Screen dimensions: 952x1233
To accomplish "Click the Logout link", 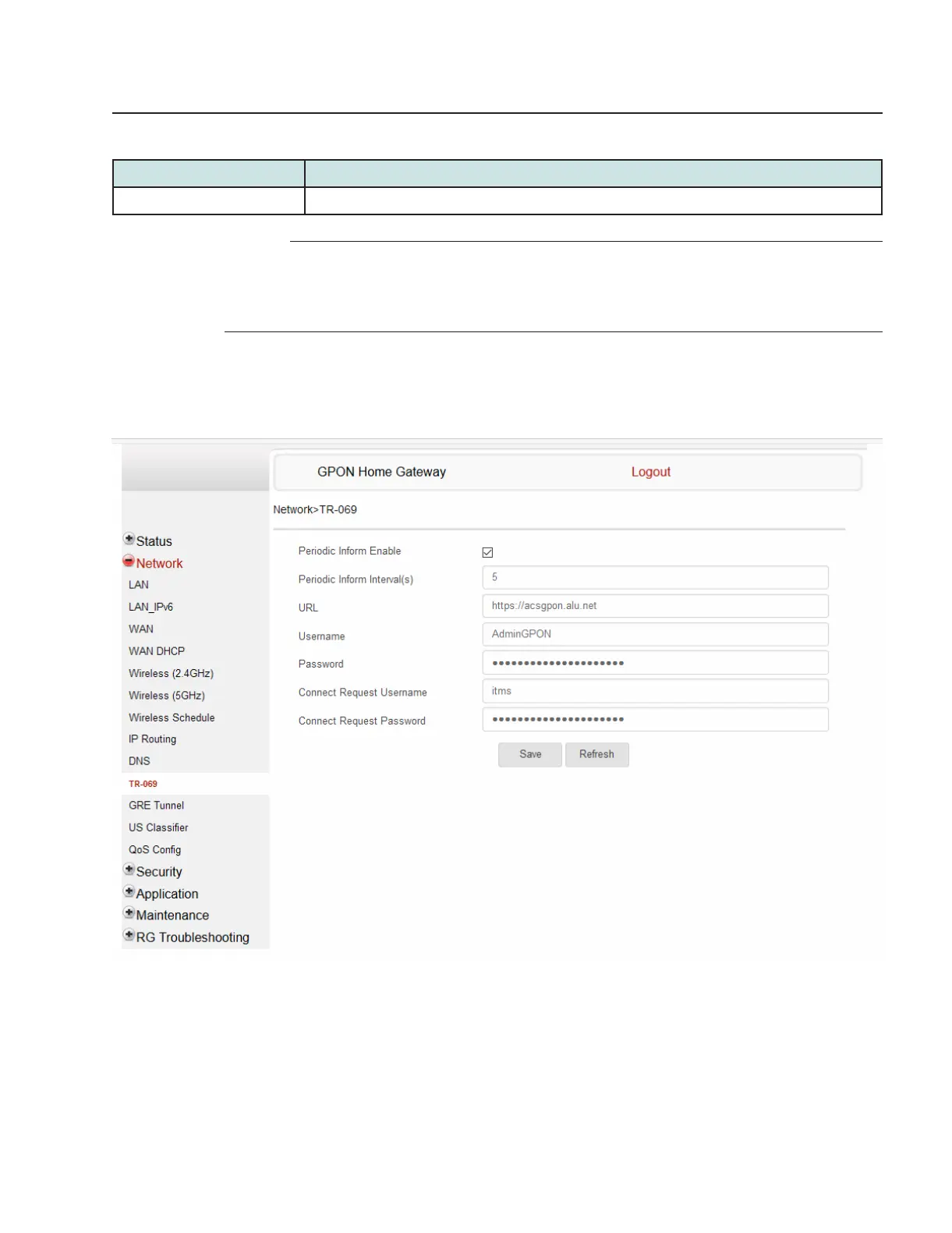I will (x=651, y=472).
